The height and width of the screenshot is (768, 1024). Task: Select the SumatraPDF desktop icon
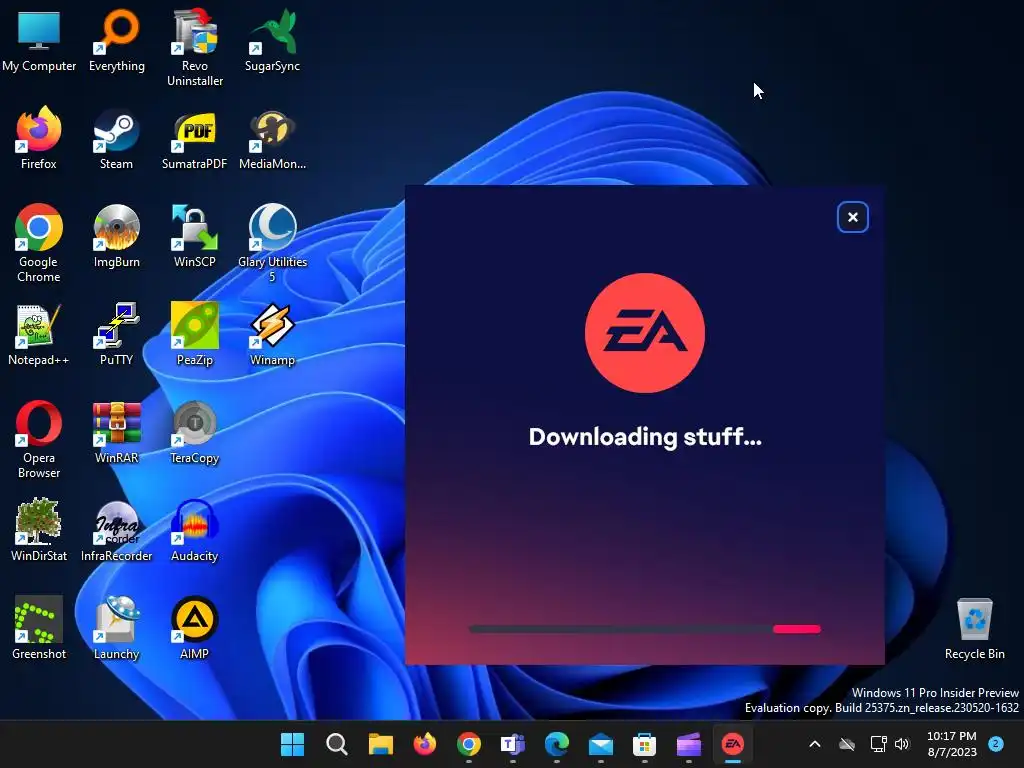coord(195,138)
